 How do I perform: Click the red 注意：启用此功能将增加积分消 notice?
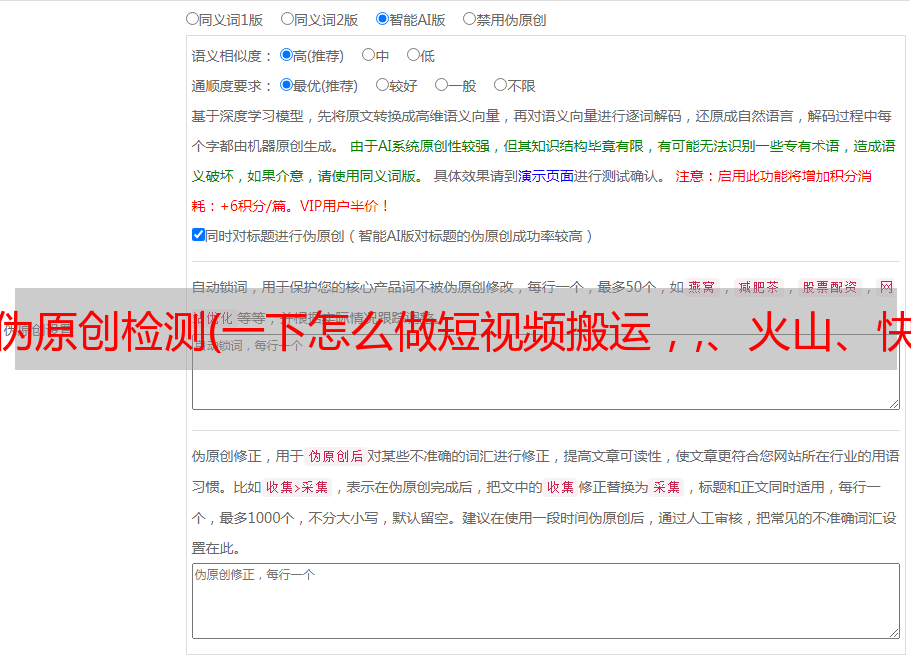[x=773, y=176]
